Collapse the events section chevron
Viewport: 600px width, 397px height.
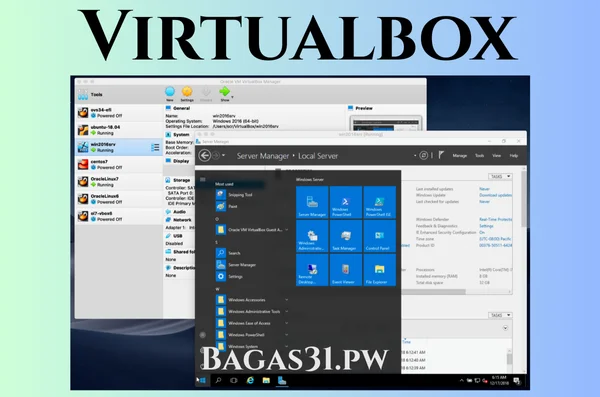(505, 328)
